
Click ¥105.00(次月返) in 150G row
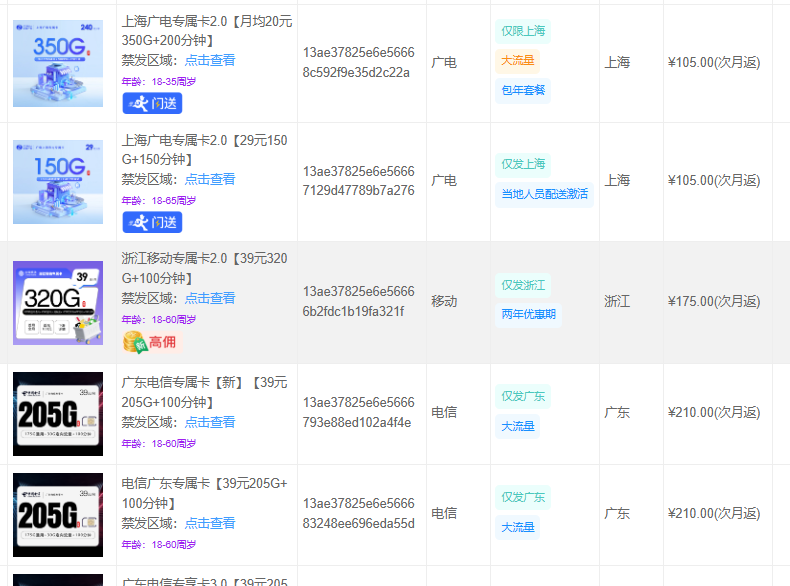tap(714, 180)
